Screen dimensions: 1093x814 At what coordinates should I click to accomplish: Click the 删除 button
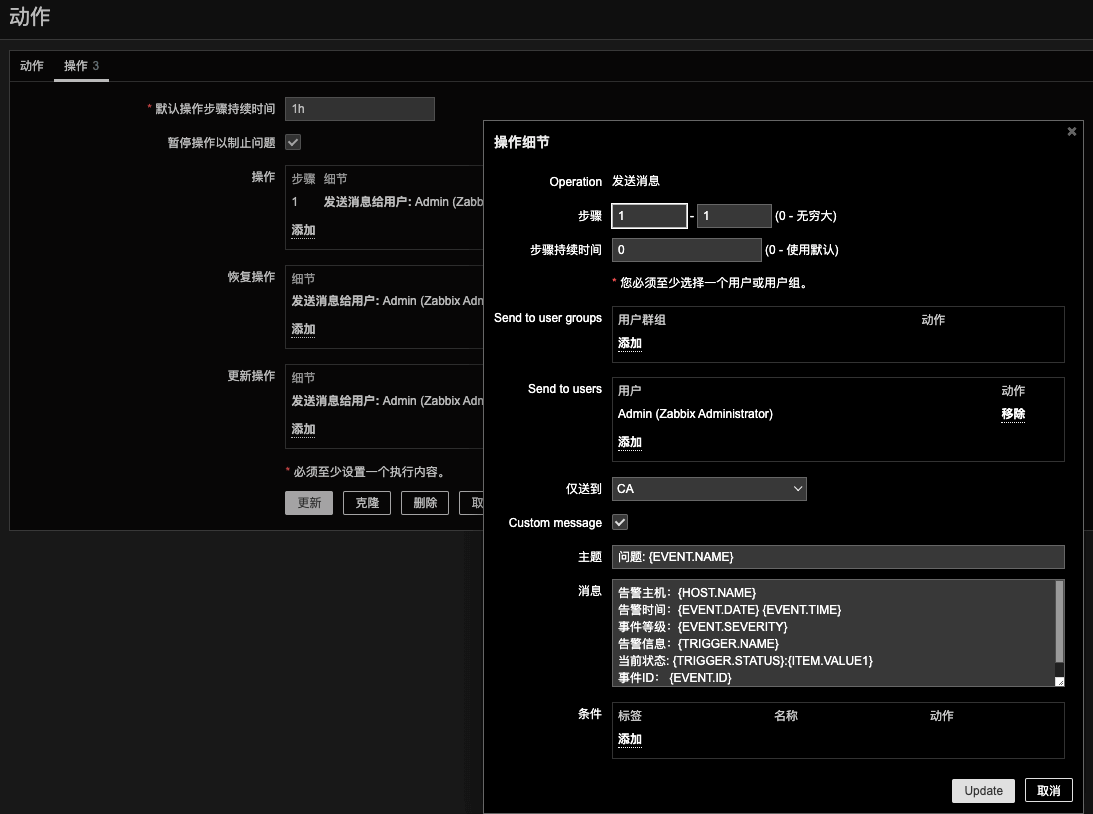[425, 502]
